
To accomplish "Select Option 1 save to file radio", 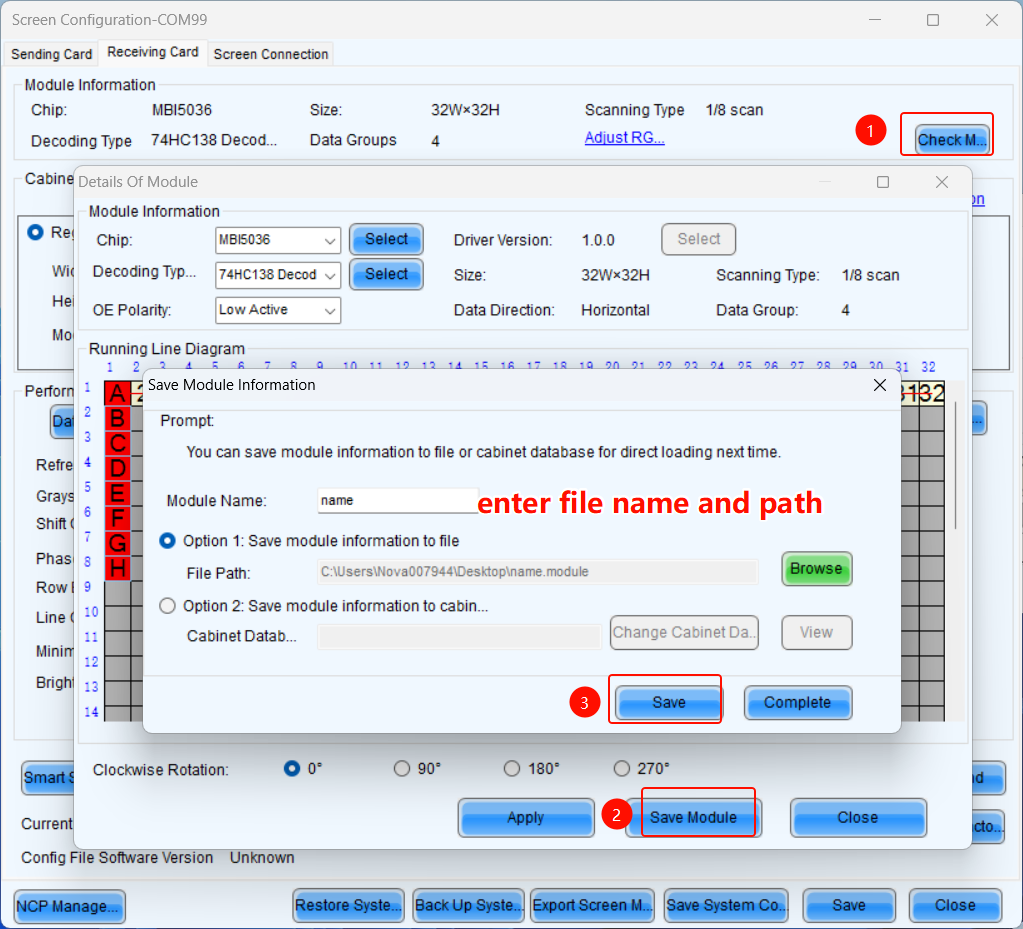I will click(x=167, y=541).
